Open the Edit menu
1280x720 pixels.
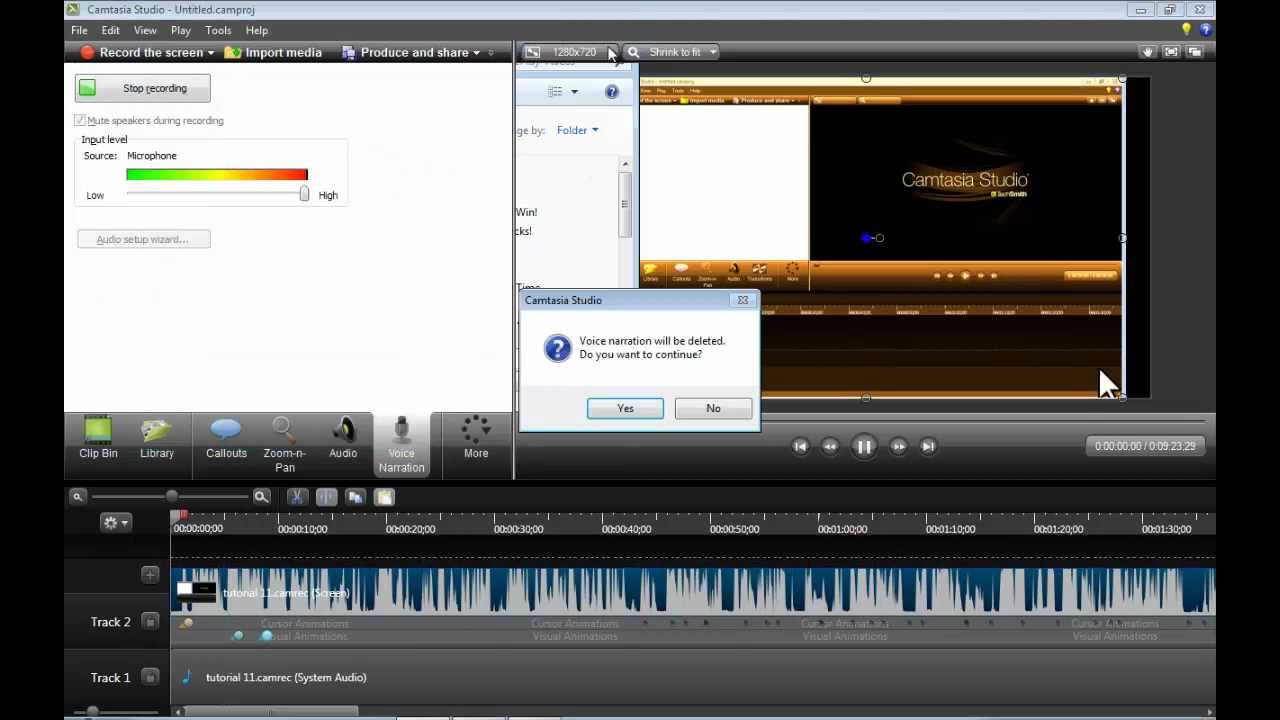(x=110, y=30)
